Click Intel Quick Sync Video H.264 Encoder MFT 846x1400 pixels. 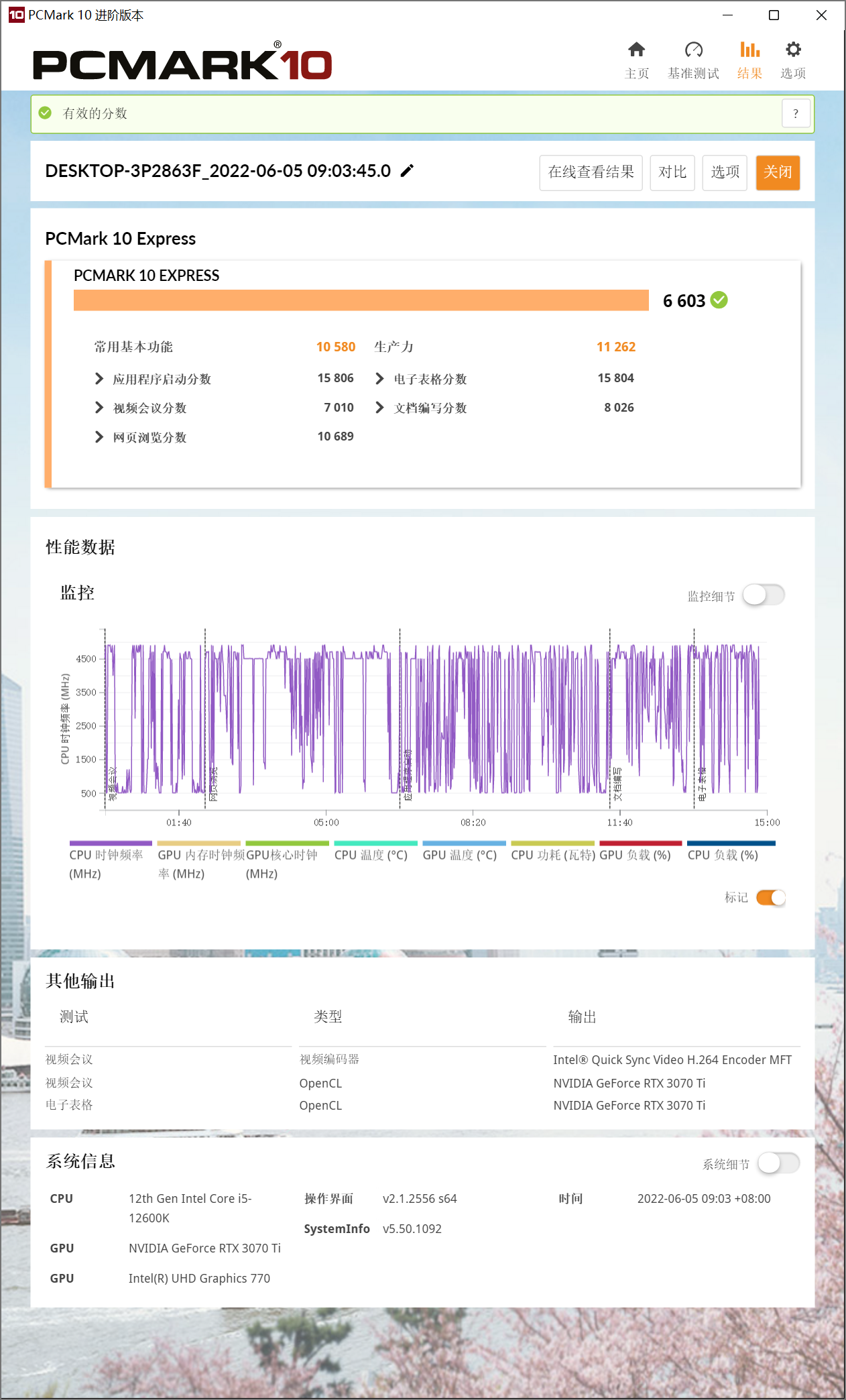click(672, 1059)
